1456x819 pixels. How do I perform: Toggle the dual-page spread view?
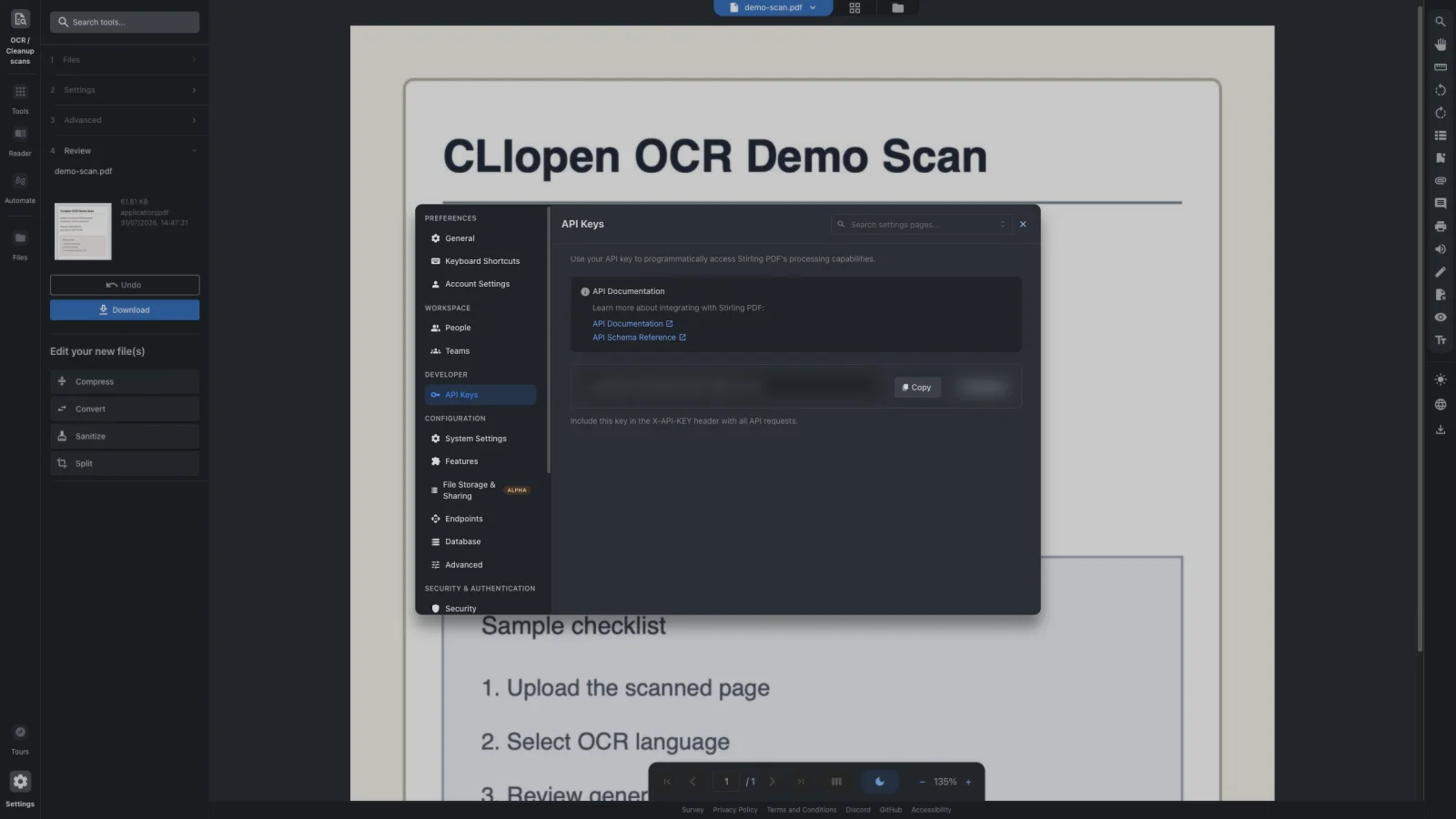[x=836, y=782]
